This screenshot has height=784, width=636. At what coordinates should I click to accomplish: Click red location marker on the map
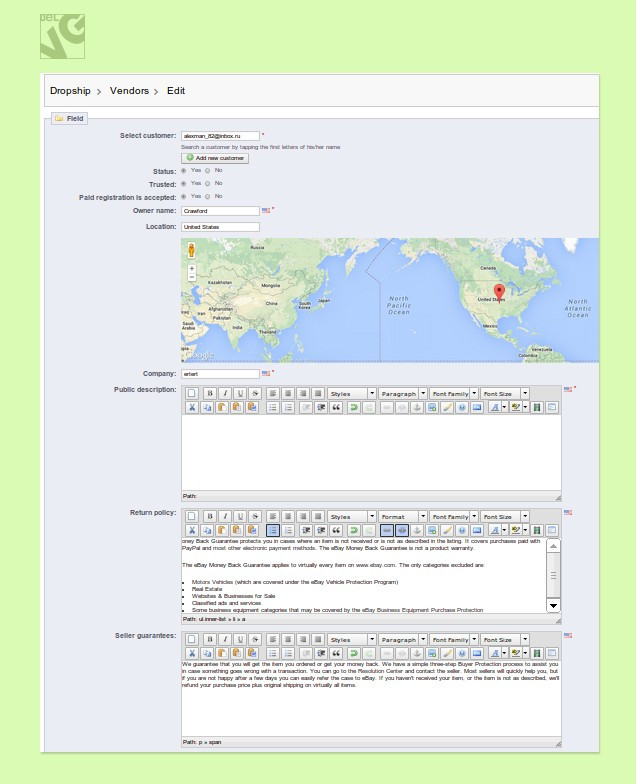pyautogui.click(x=500, y=293)
